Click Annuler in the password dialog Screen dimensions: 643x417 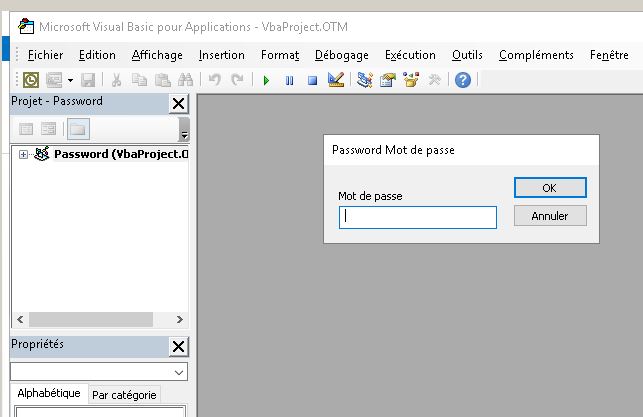[x=550, y=216]
